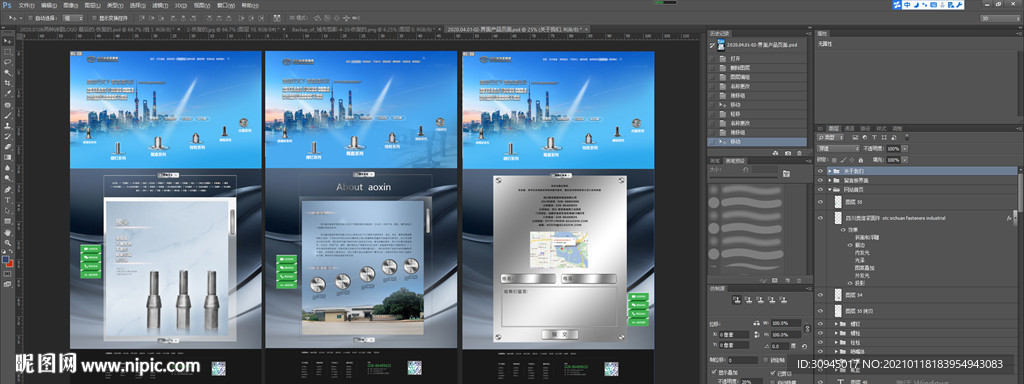Click the camera snapshot icon in History panel

pyautogui.click(x=788, y=152)
